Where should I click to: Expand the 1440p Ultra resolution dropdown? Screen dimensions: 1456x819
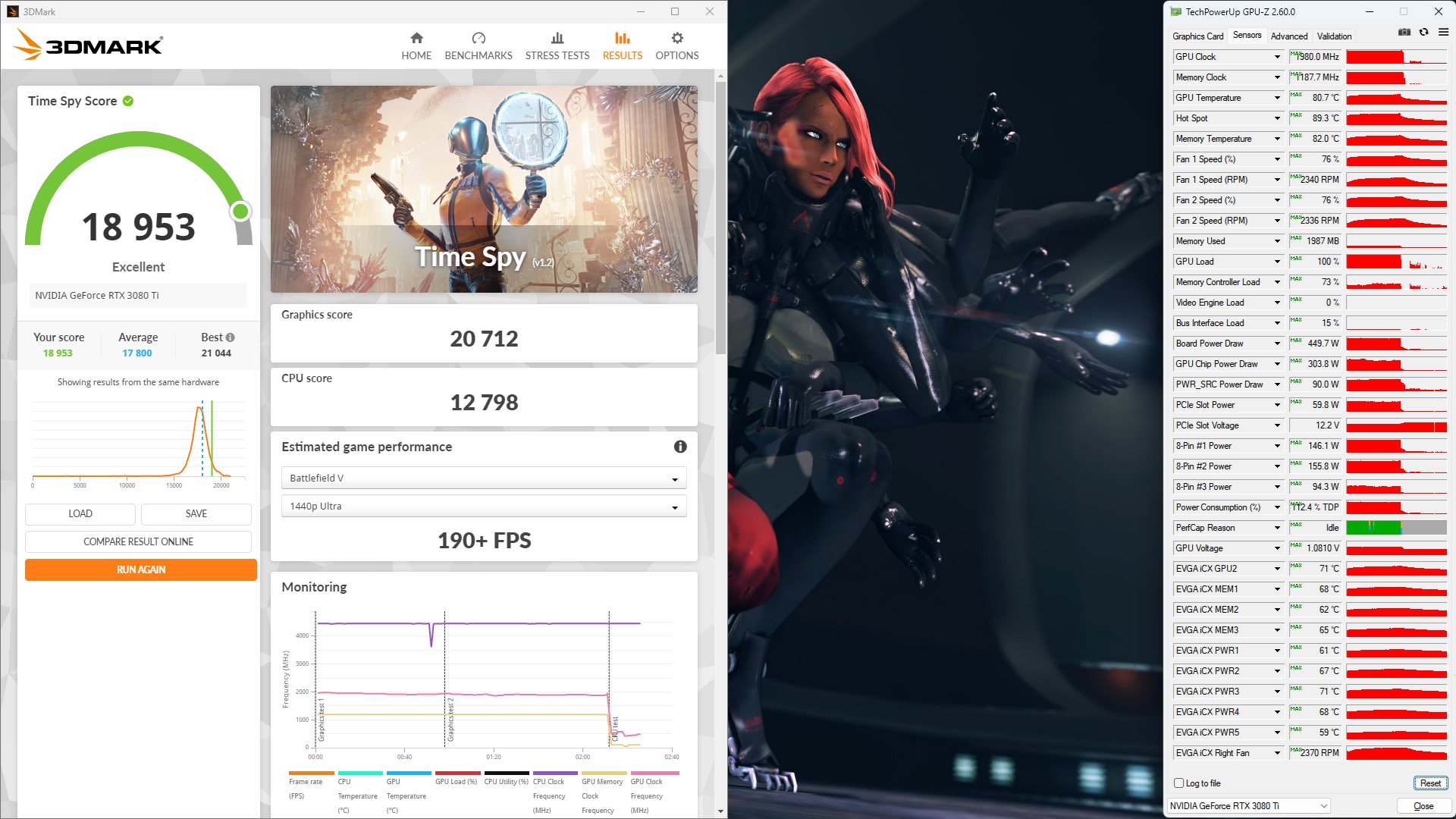(484, 507)
